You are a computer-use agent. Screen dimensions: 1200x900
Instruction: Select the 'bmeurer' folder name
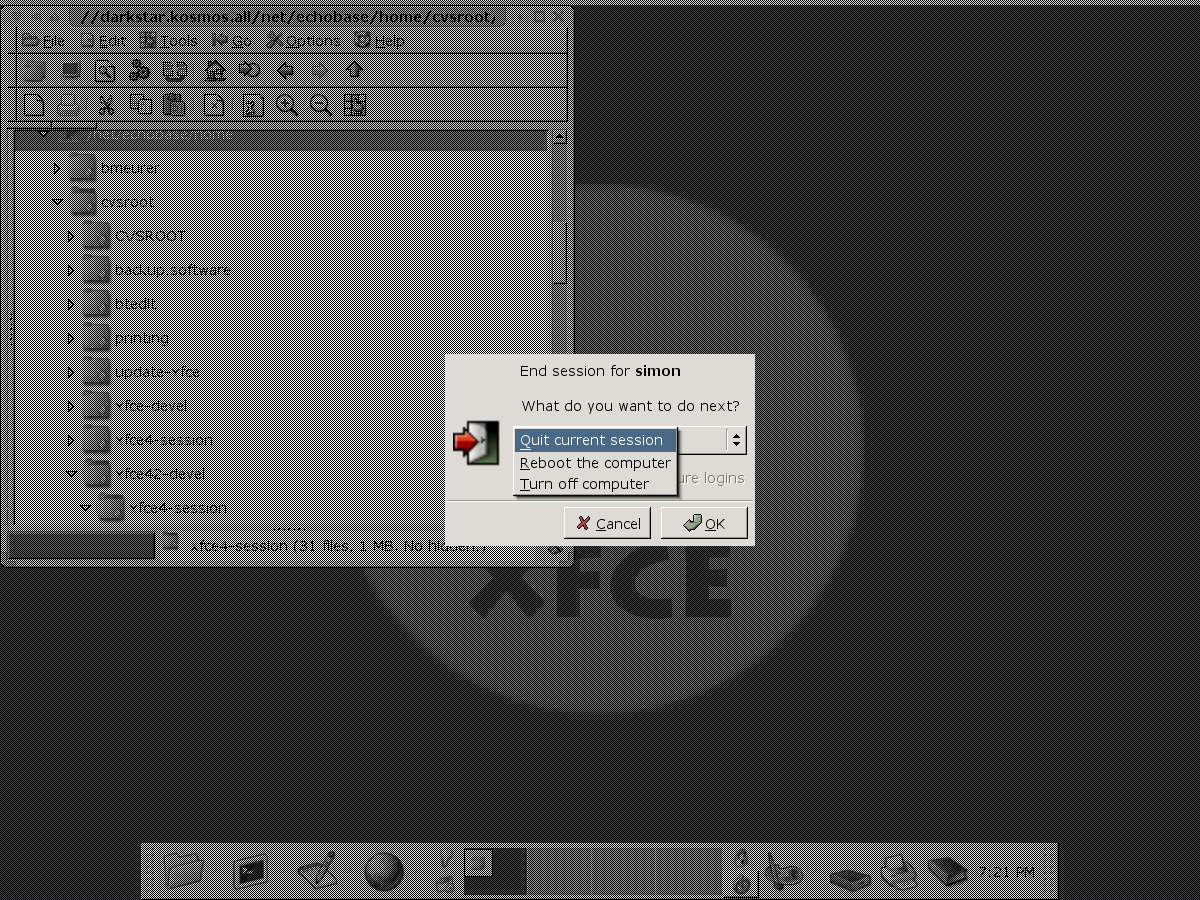[130, 169]
